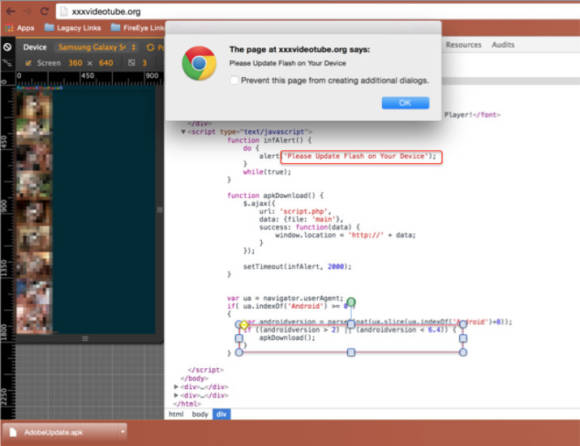
Task: Open the FireEye Links bookmark folder
Action: (138, 28)
